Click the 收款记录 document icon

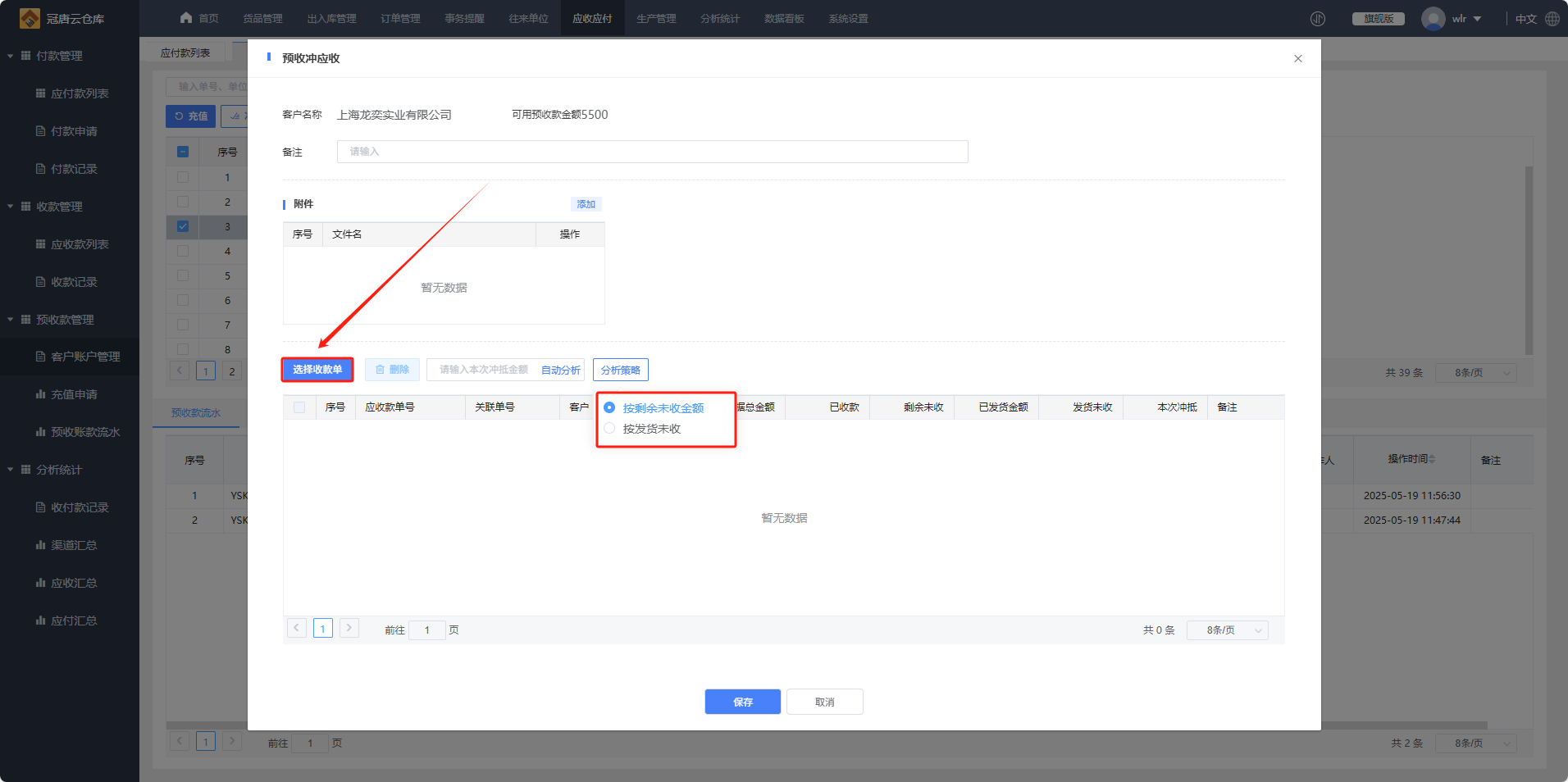pos(40,282)
